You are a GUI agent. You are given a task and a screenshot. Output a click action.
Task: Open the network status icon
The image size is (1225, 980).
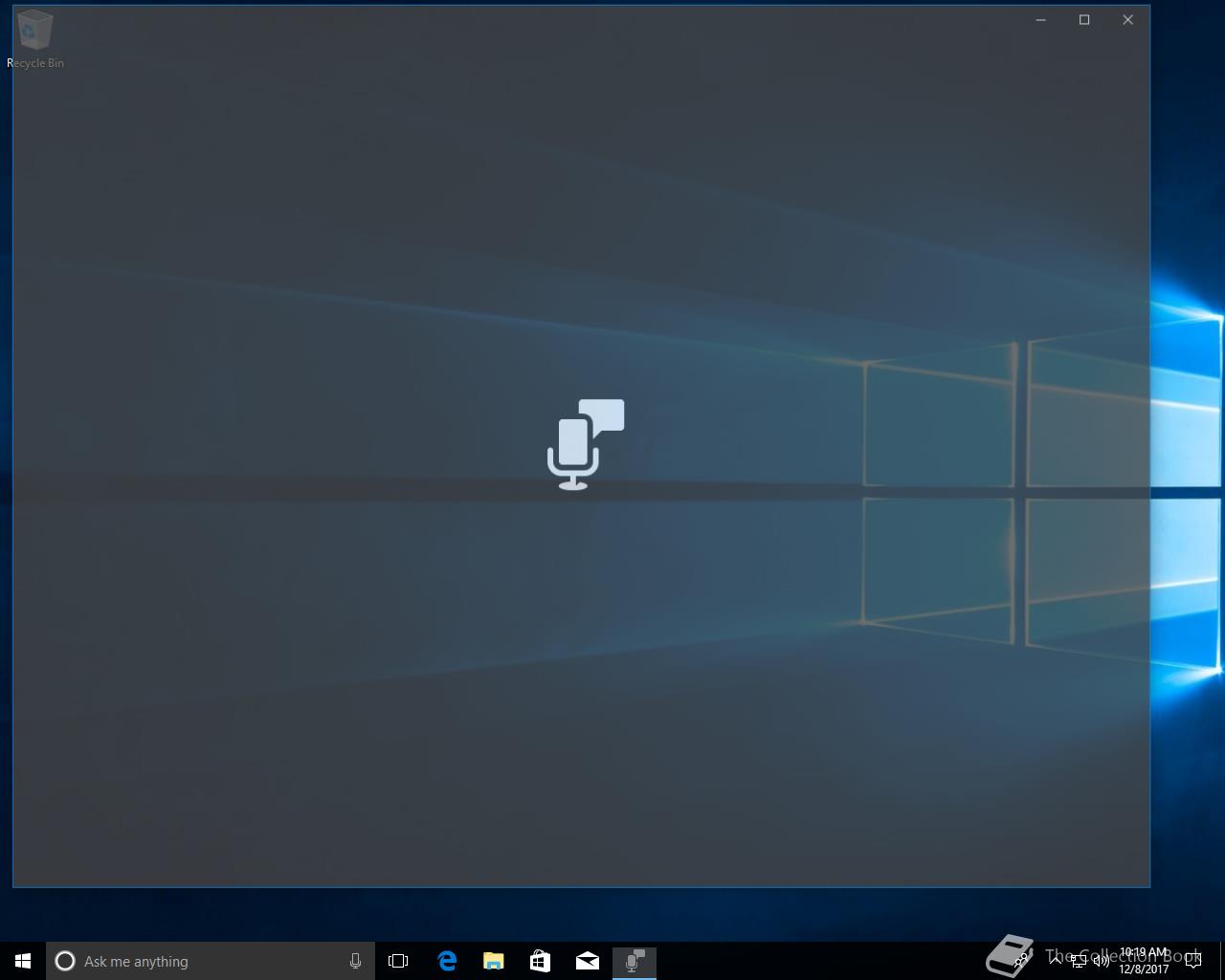click(x=1079, y=961)
